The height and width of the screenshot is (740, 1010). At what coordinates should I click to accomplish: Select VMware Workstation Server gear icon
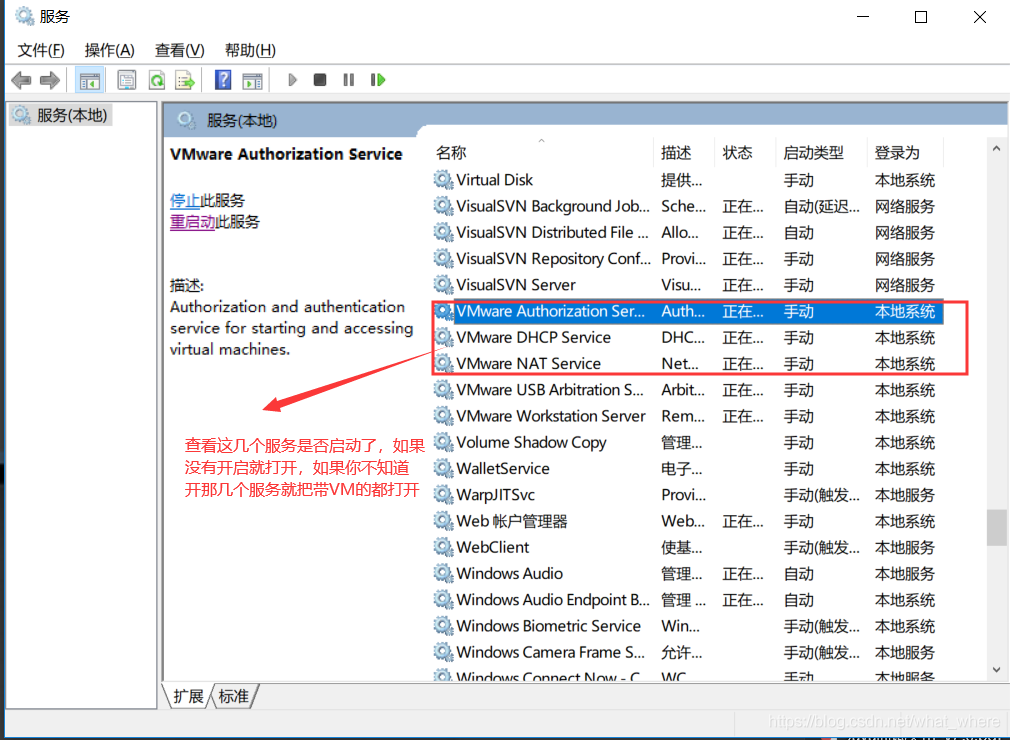(443, 416)
